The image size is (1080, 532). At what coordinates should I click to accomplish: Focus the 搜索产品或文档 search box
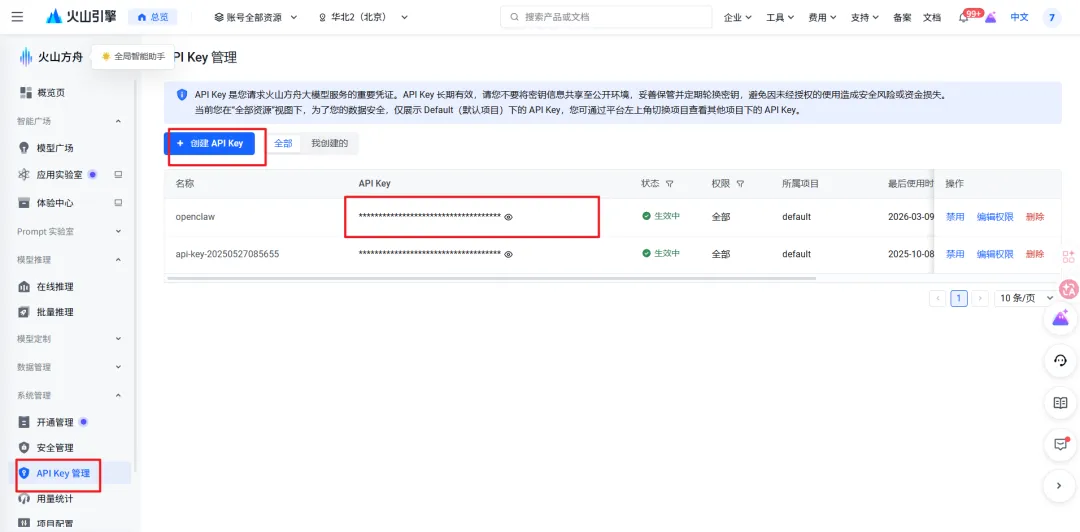(606, 17)
